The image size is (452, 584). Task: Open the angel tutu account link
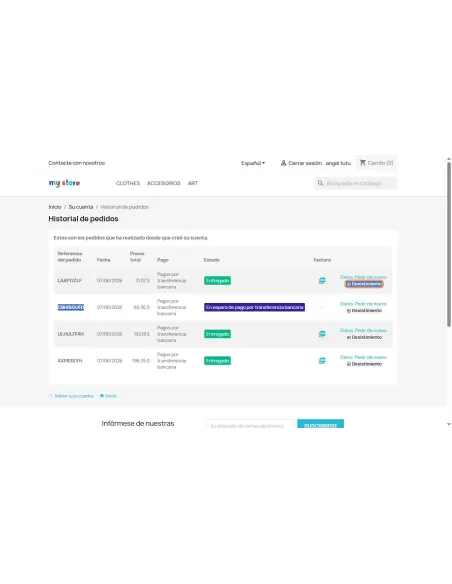pyautogui.click(x=338, y=163)
